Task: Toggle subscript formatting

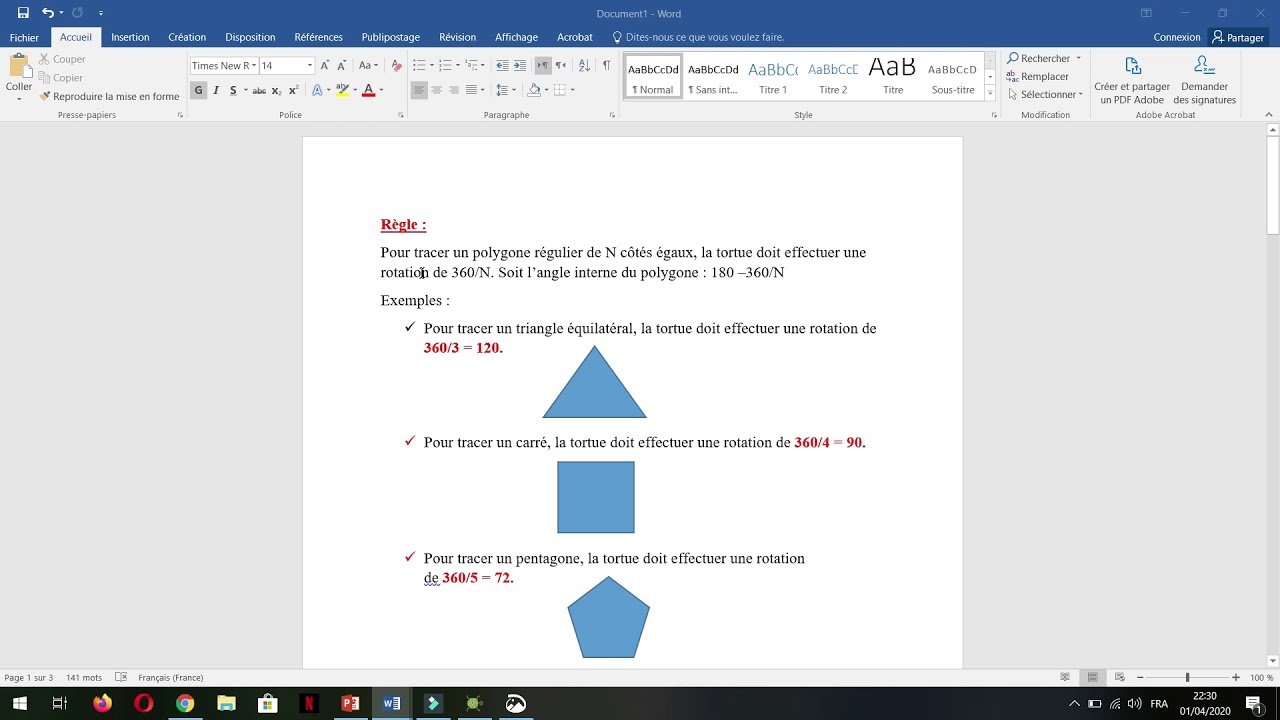Action: 276,90
